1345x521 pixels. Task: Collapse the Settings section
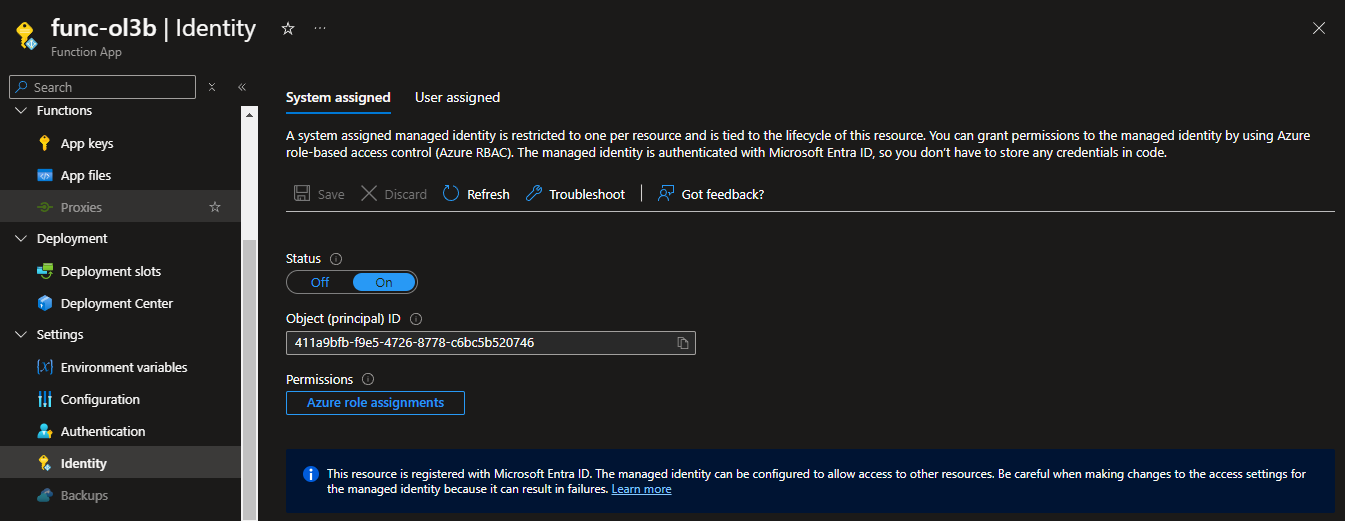(x=21, y=335)
